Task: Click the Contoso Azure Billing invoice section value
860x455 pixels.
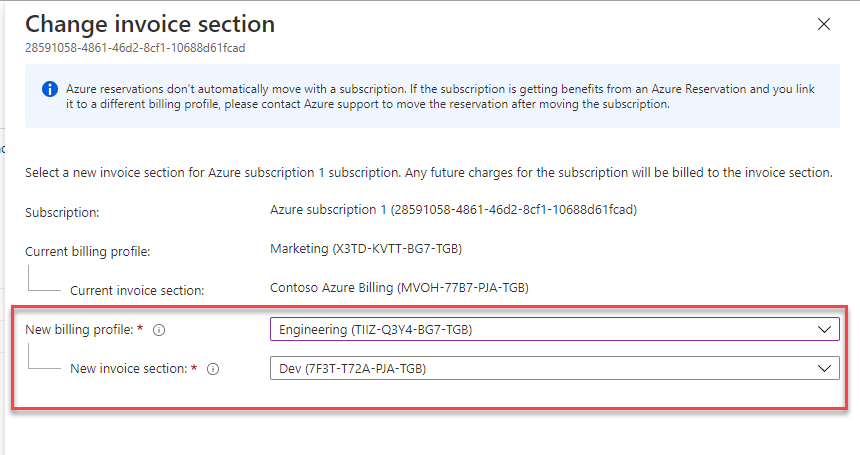Action: 399,287
